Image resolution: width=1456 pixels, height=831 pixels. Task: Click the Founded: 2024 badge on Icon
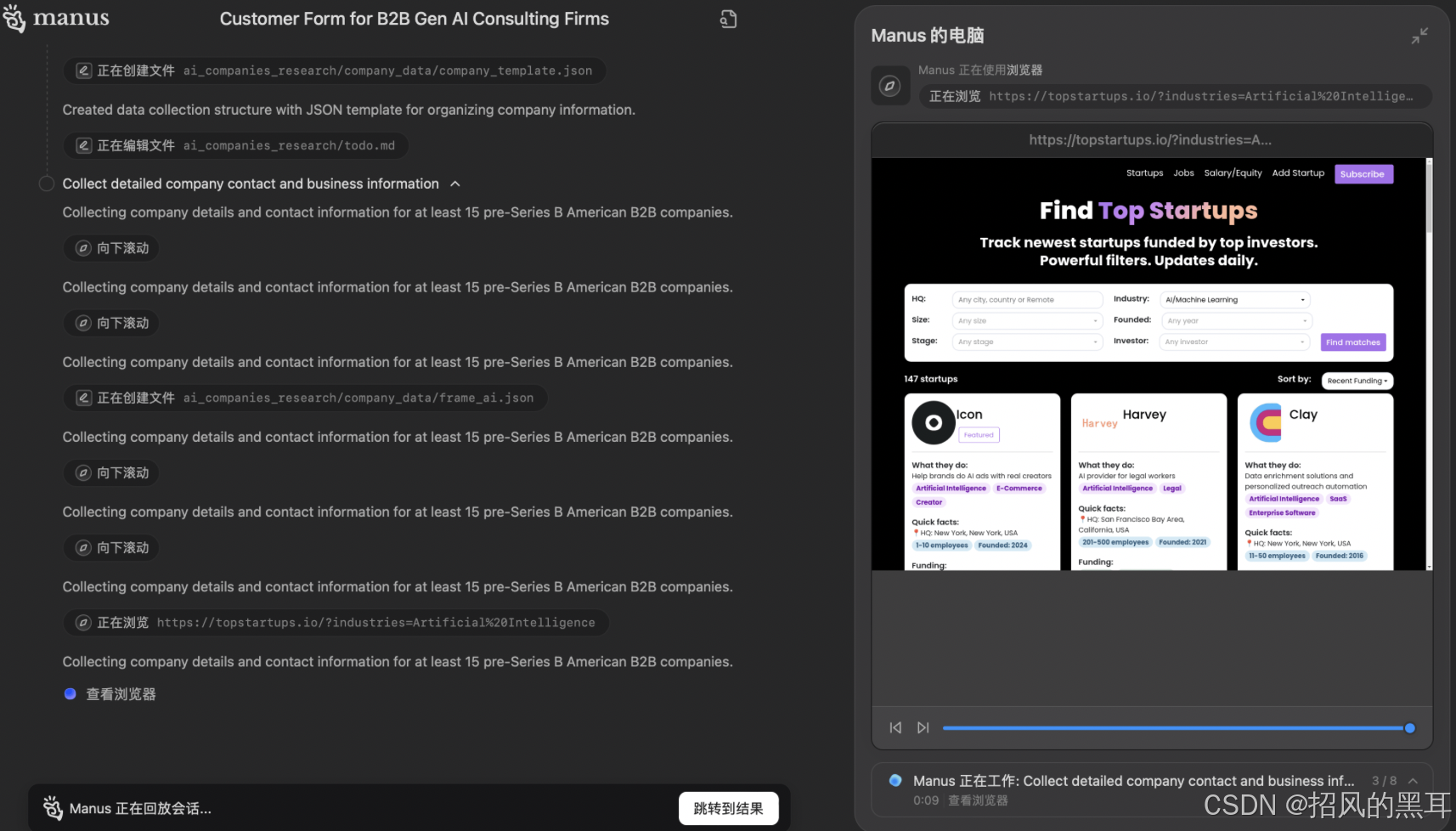pos(1002,546)
